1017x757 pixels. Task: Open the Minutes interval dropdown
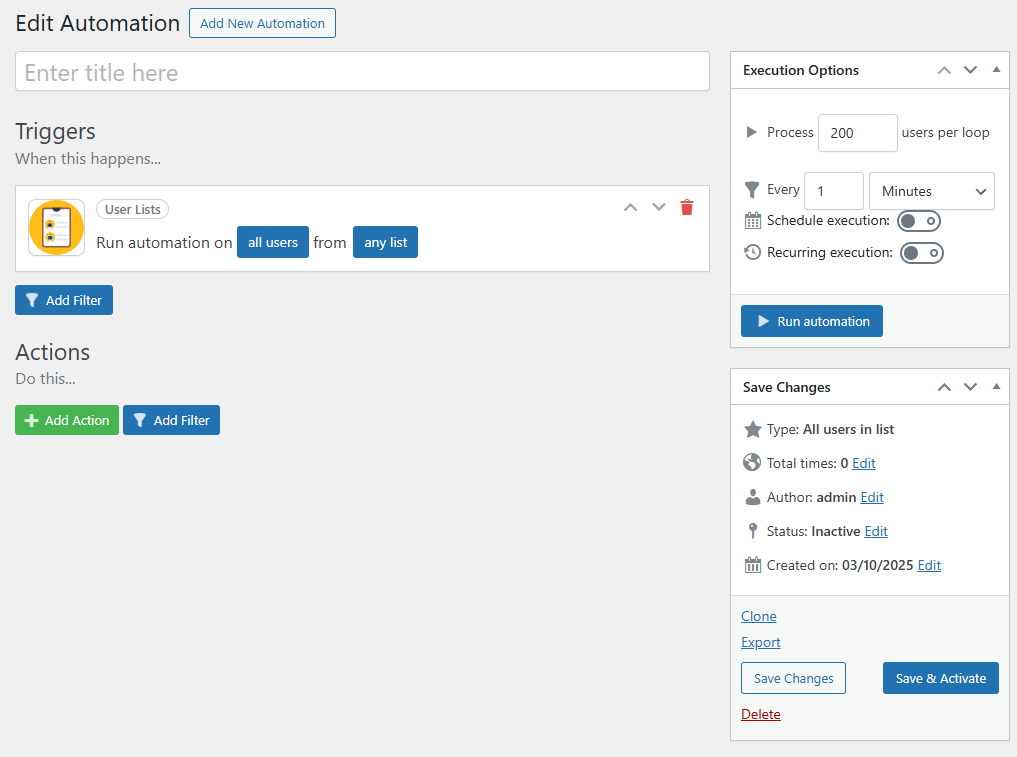click(932, 191)
